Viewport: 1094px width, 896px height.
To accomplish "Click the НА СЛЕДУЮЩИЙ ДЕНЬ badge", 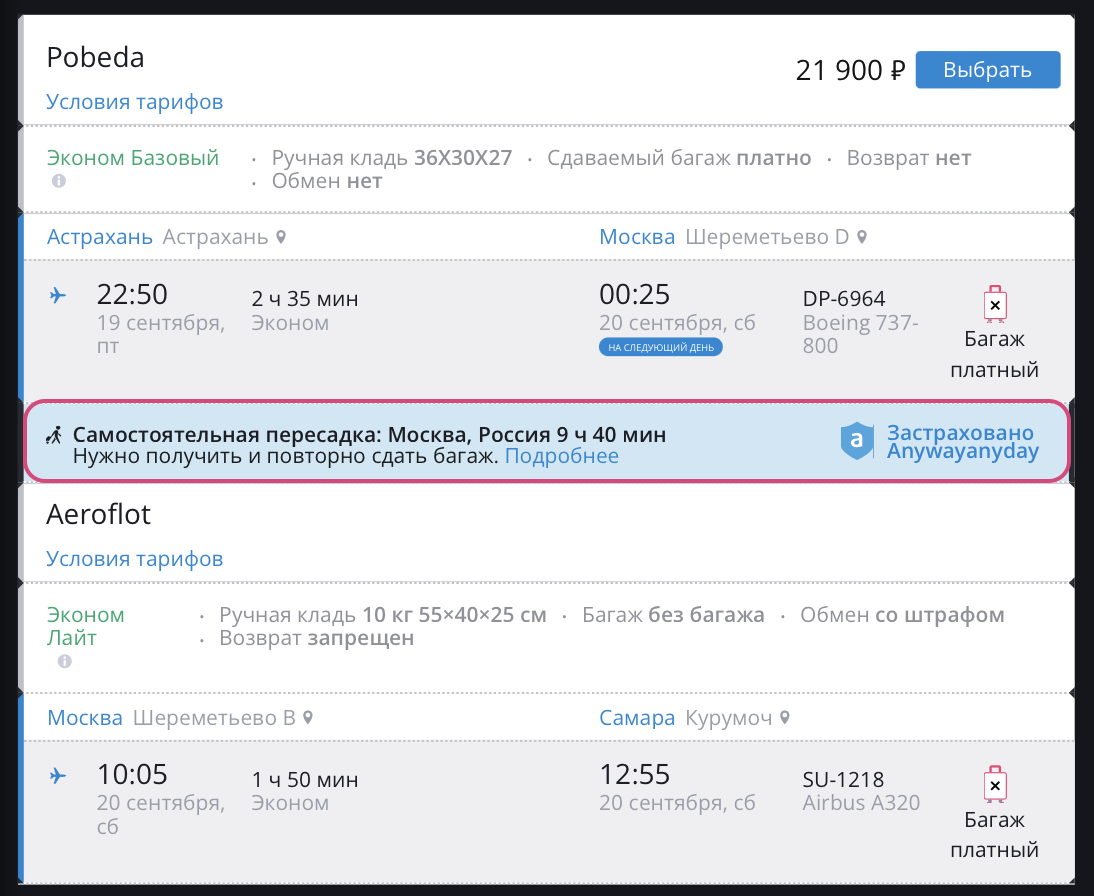I will pos(661,347).
